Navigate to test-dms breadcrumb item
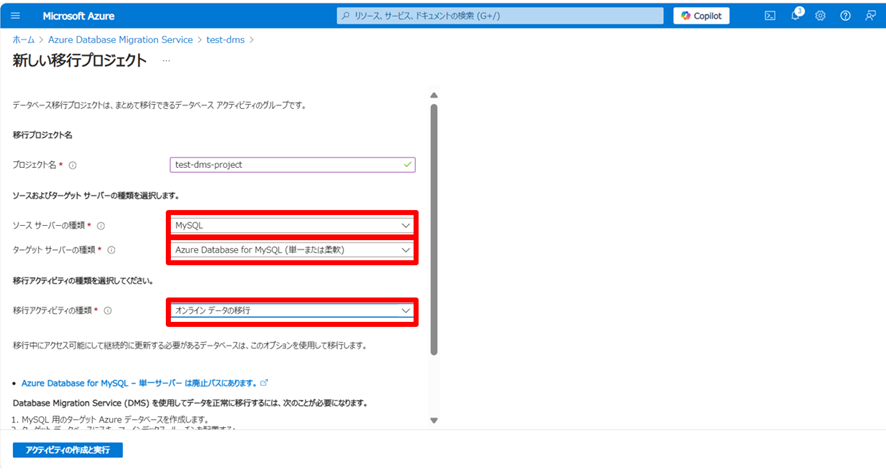This screenshot has height=476, width=886. (x=225, y=39)
